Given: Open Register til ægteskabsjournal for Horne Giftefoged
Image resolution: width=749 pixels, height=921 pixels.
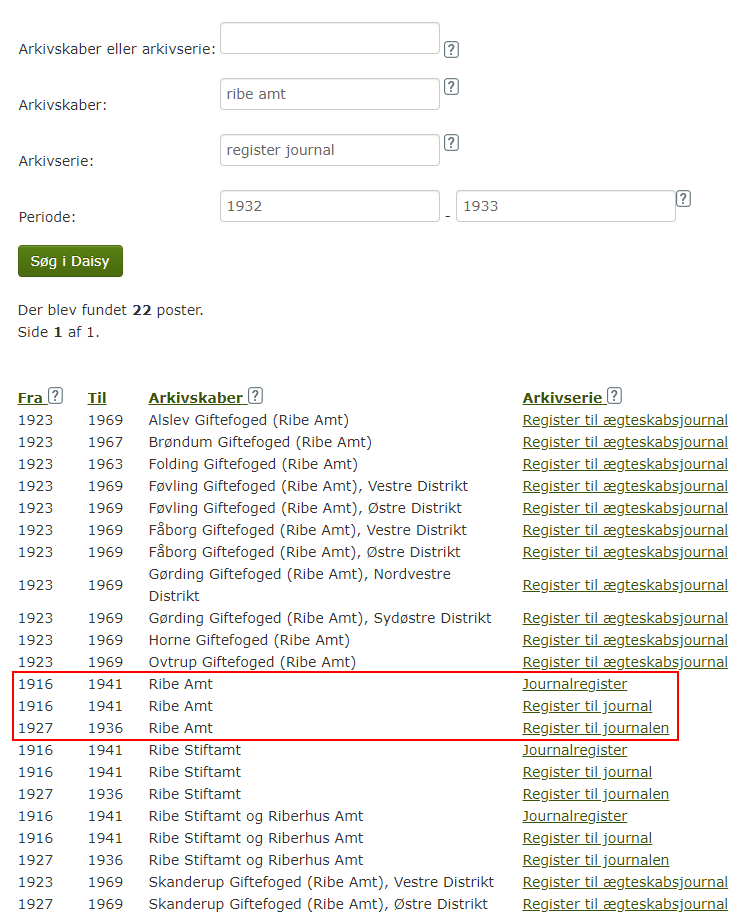Looking at the screenshot, I should point(625,640).
